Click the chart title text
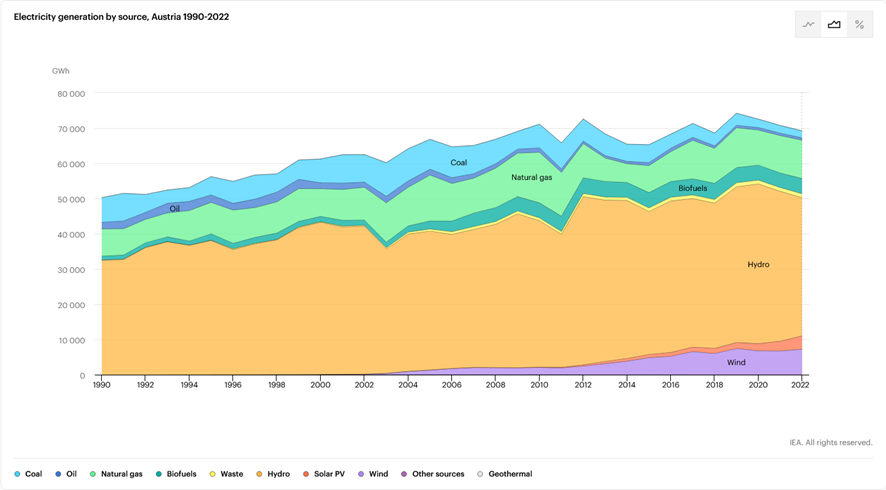Screen dimensions: 886x490 pos(121,17)
